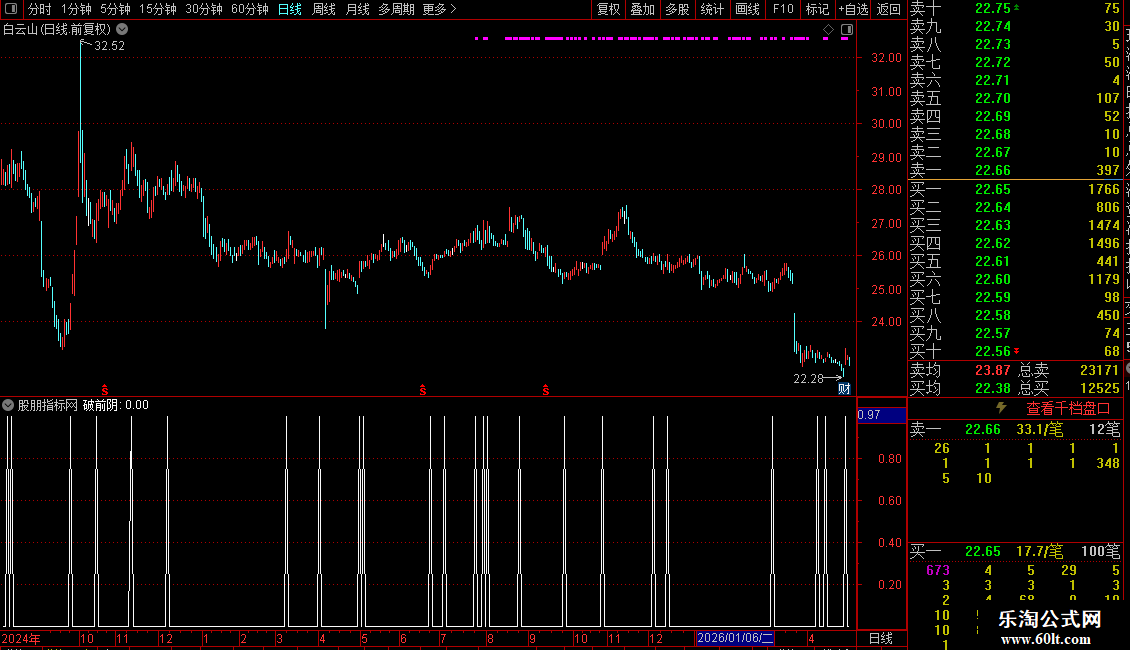Click the 348 order in sell queue

tap(1108, 463)
